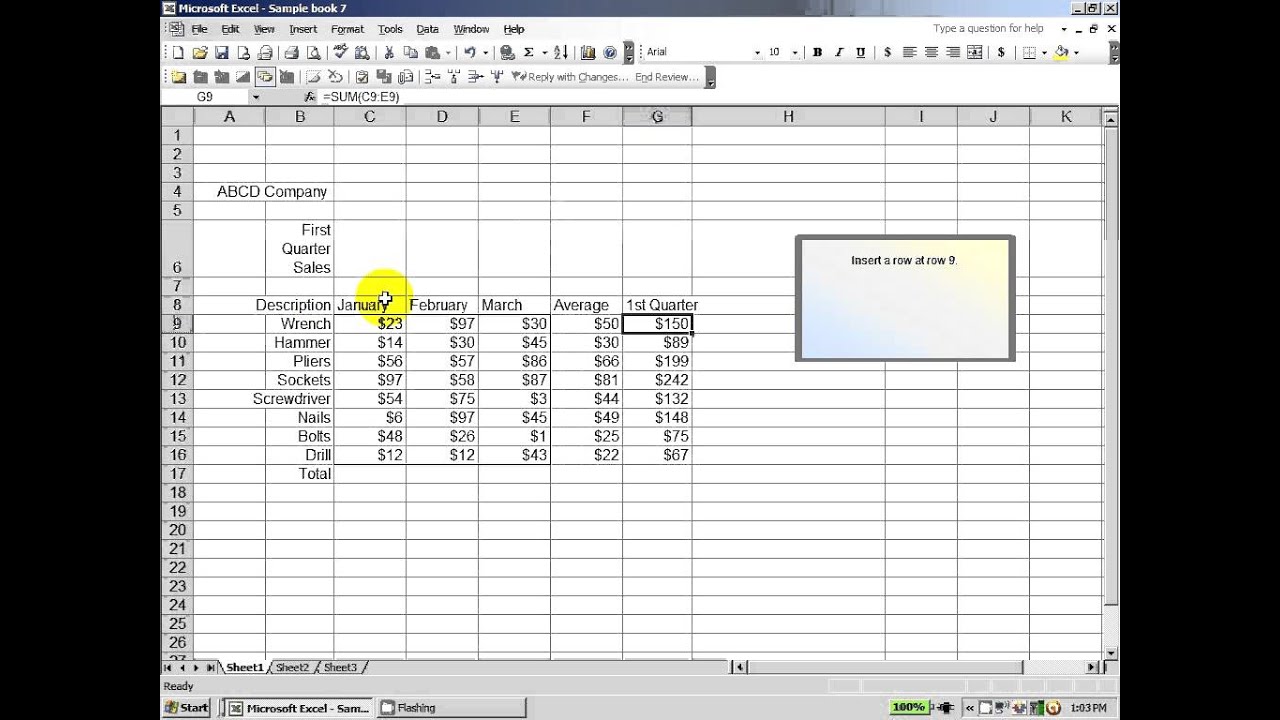Click the vertical scrollbar down arrow

(x=1111, y=653)
